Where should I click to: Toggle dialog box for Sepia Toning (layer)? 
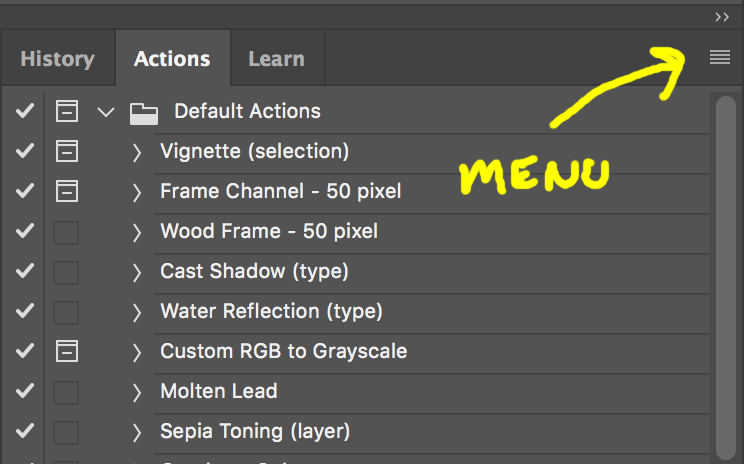pyautogui.click(x=66, y=432)
